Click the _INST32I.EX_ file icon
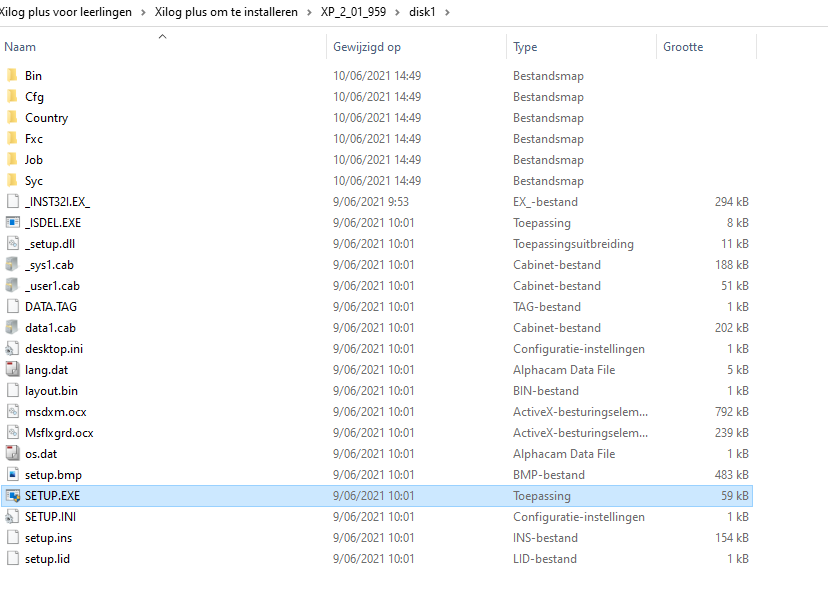The height and width of the screenshot is (611, 828). tap(13, 202)
